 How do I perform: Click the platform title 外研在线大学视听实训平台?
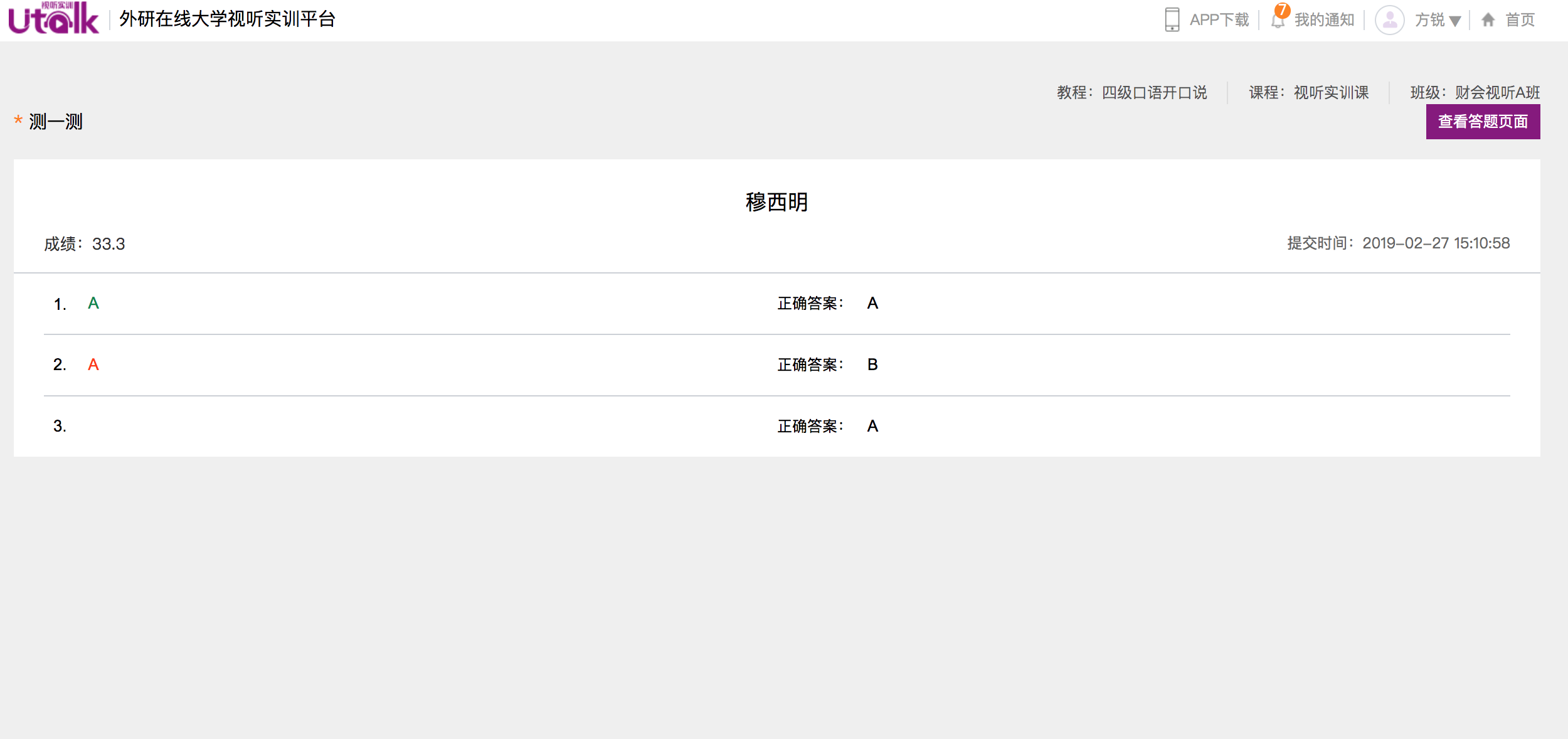(227, 19)
